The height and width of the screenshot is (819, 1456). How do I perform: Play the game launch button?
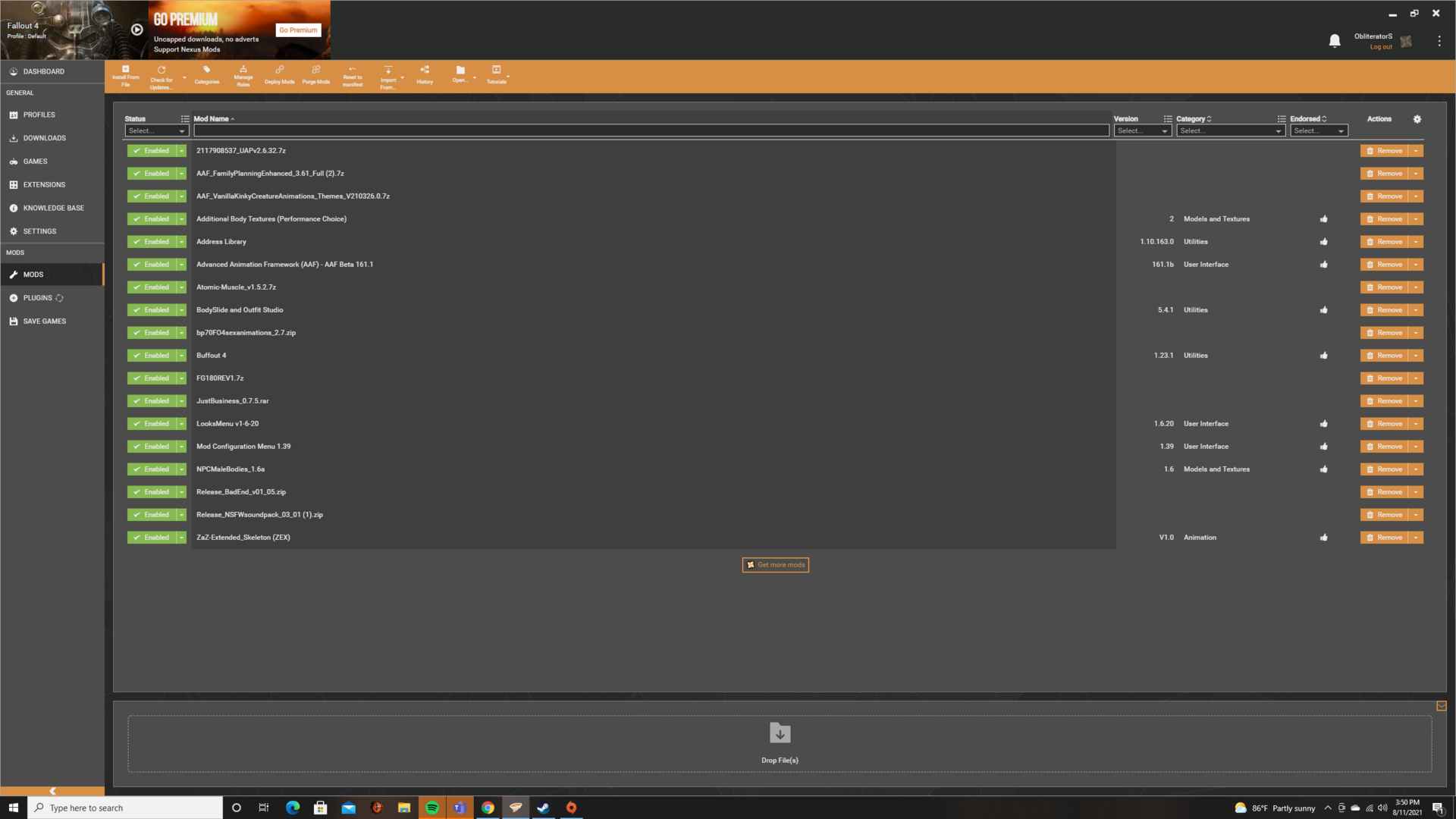coord(137,30)
